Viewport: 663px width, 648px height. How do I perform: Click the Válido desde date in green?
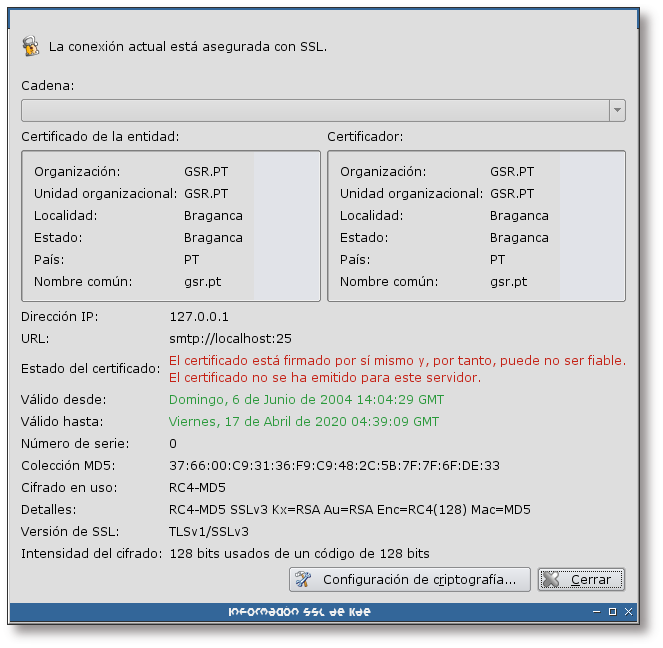tap(306, 399)
